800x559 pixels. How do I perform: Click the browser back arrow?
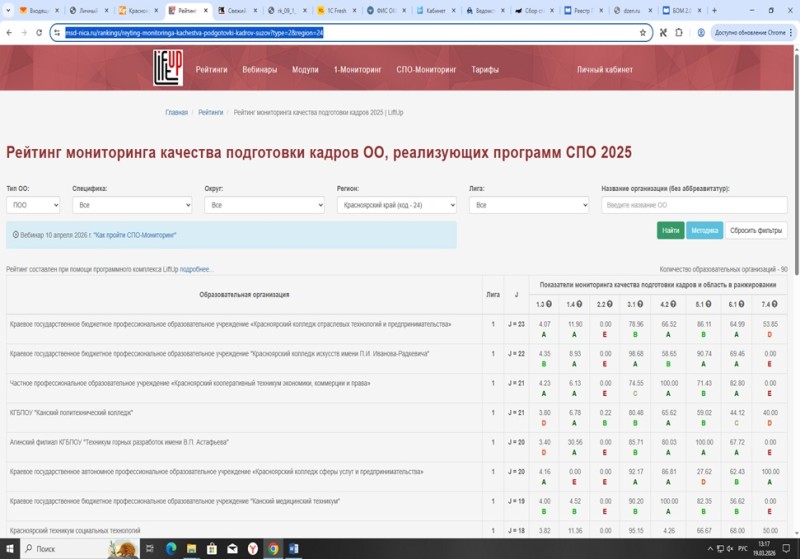9,32
